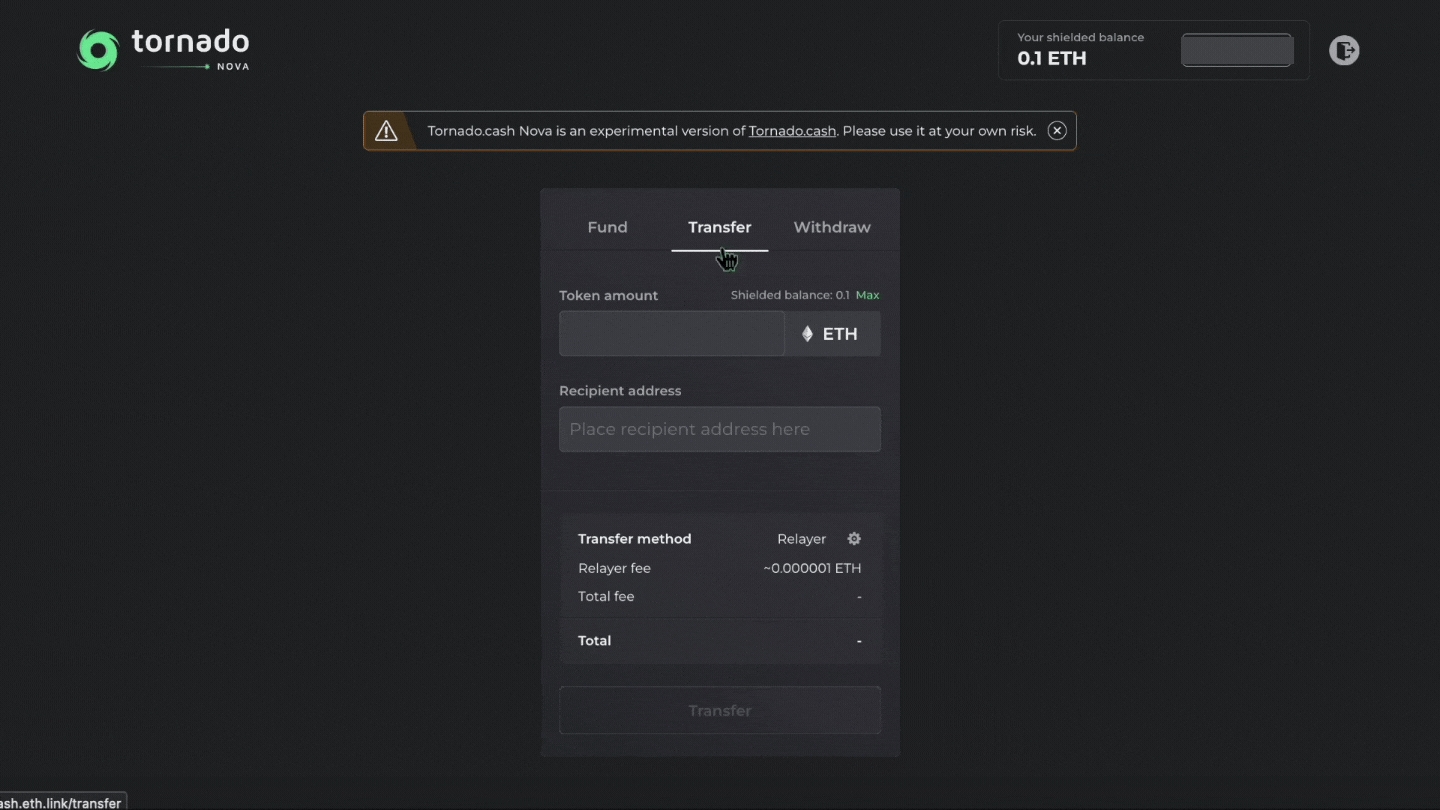Click Max to use full shielded balance
This screenshot has width=1440, height=810.
(x=867, y=295)
